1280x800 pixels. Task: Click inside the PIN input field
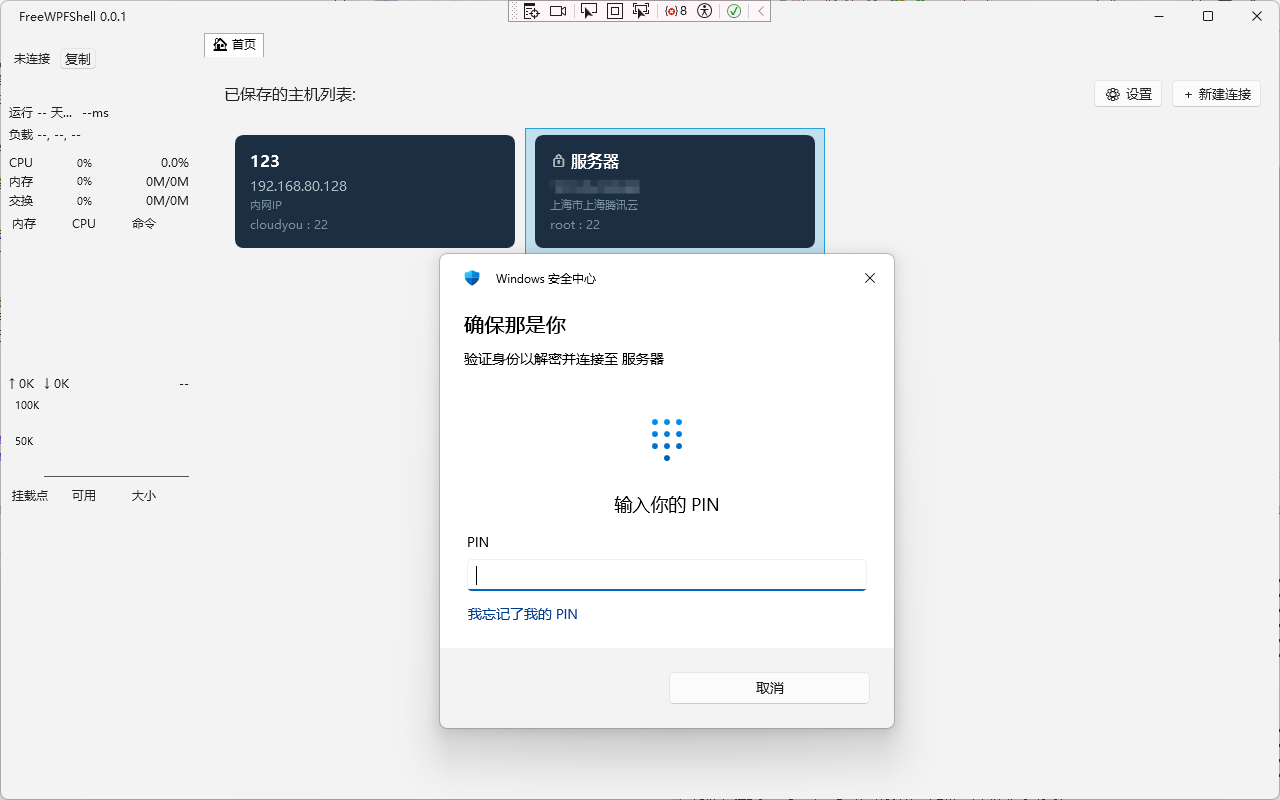[x=666, y=575]
